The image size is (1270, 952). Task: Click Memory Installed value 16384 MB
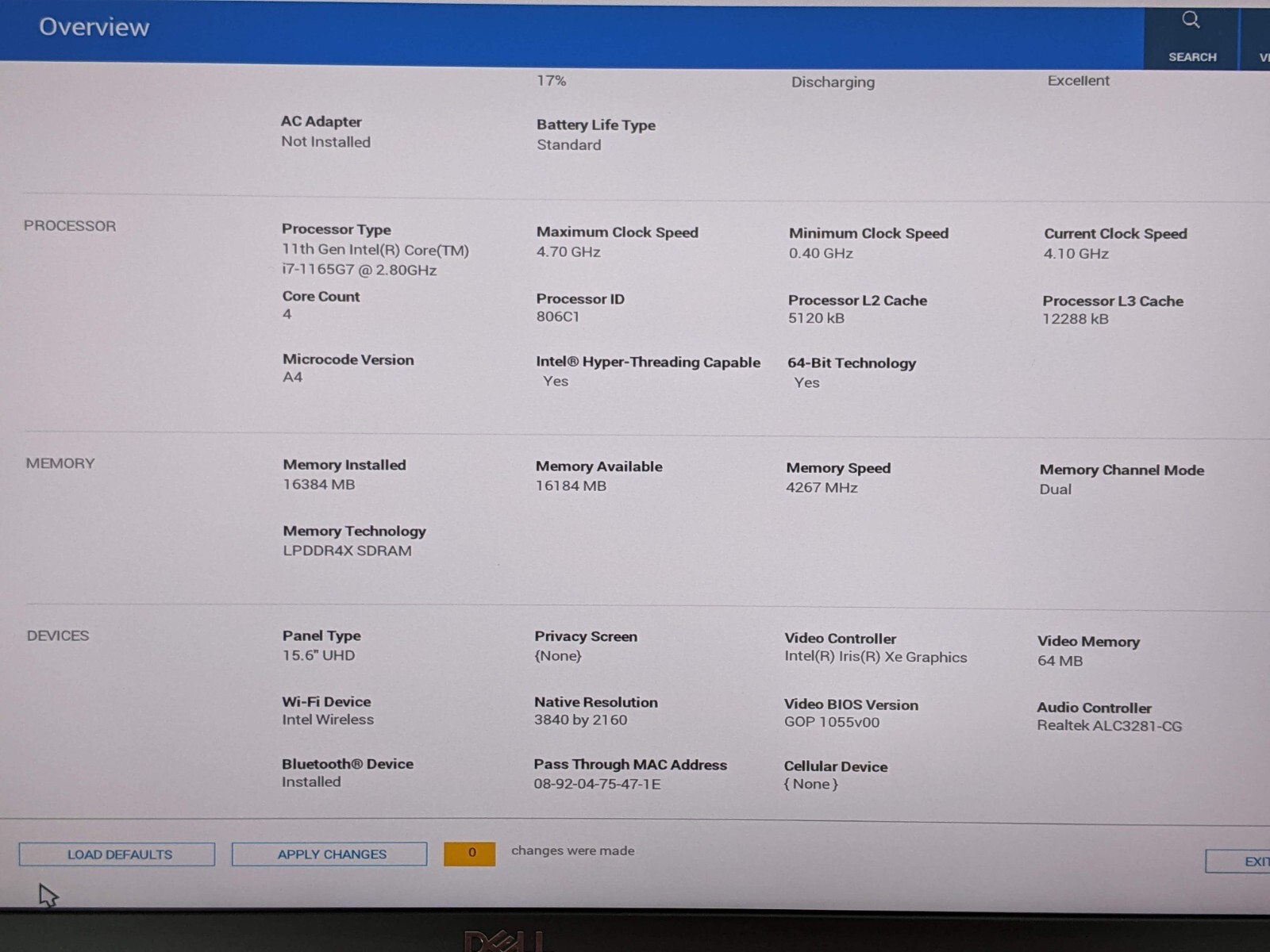tap(319, 485)
